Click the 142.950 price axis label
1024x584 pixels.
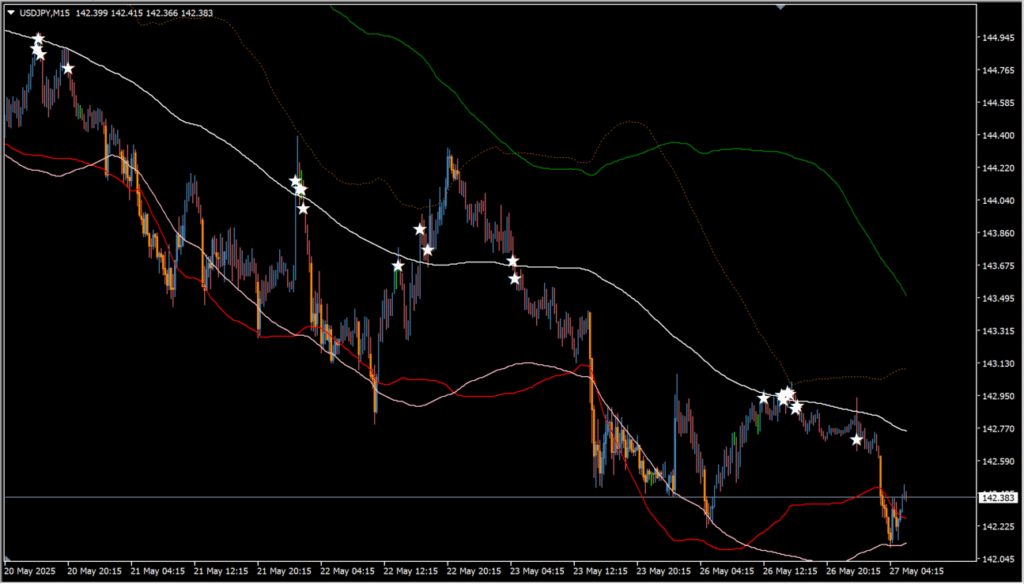(998, 397)
